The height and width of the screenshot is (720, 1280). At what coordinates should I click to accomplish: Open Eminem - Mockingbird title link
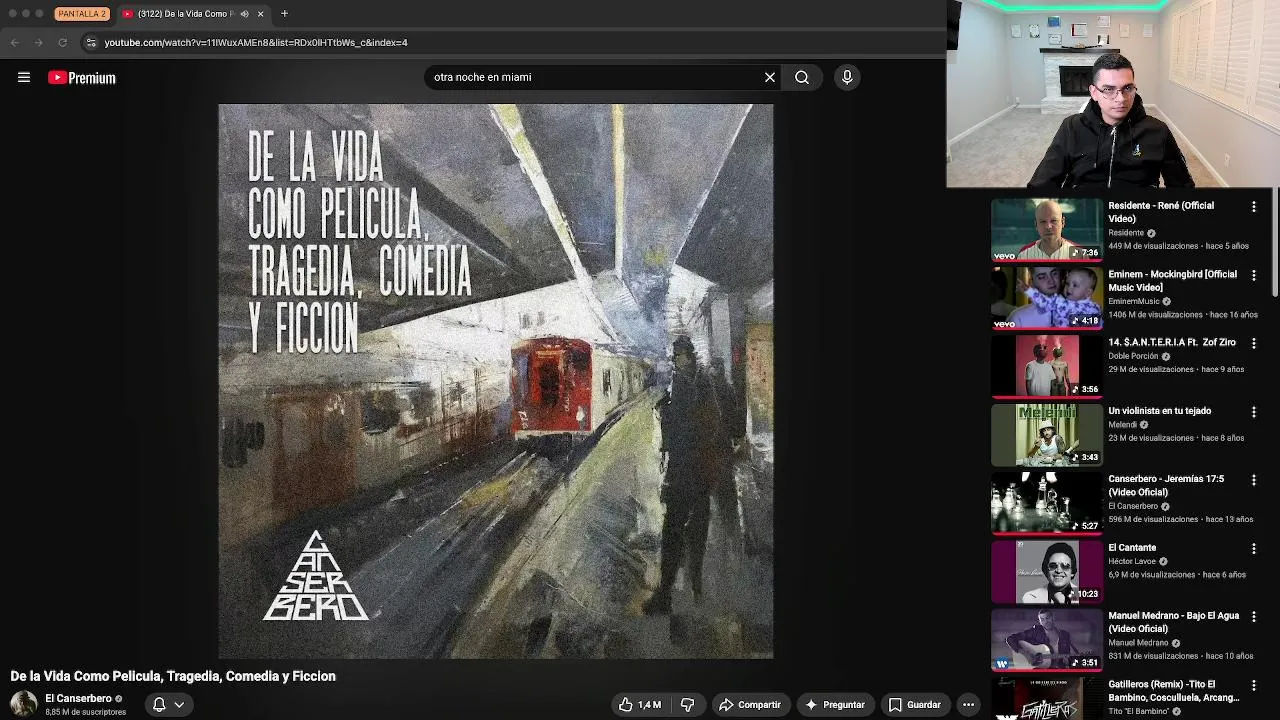(x=1172, y=281)
